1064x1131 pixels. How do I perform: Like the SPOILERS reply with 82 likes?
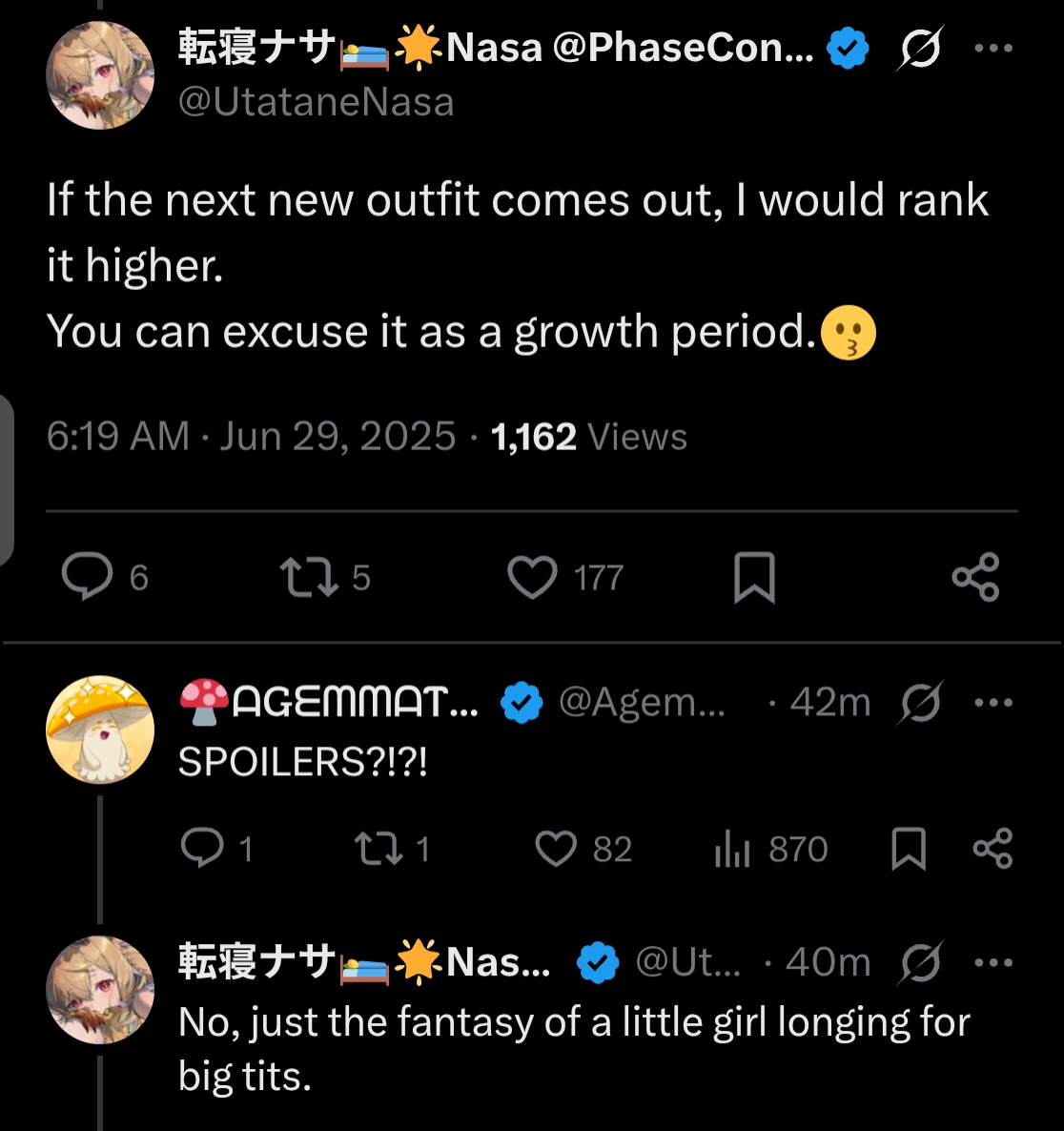click(x=556, y=848)
